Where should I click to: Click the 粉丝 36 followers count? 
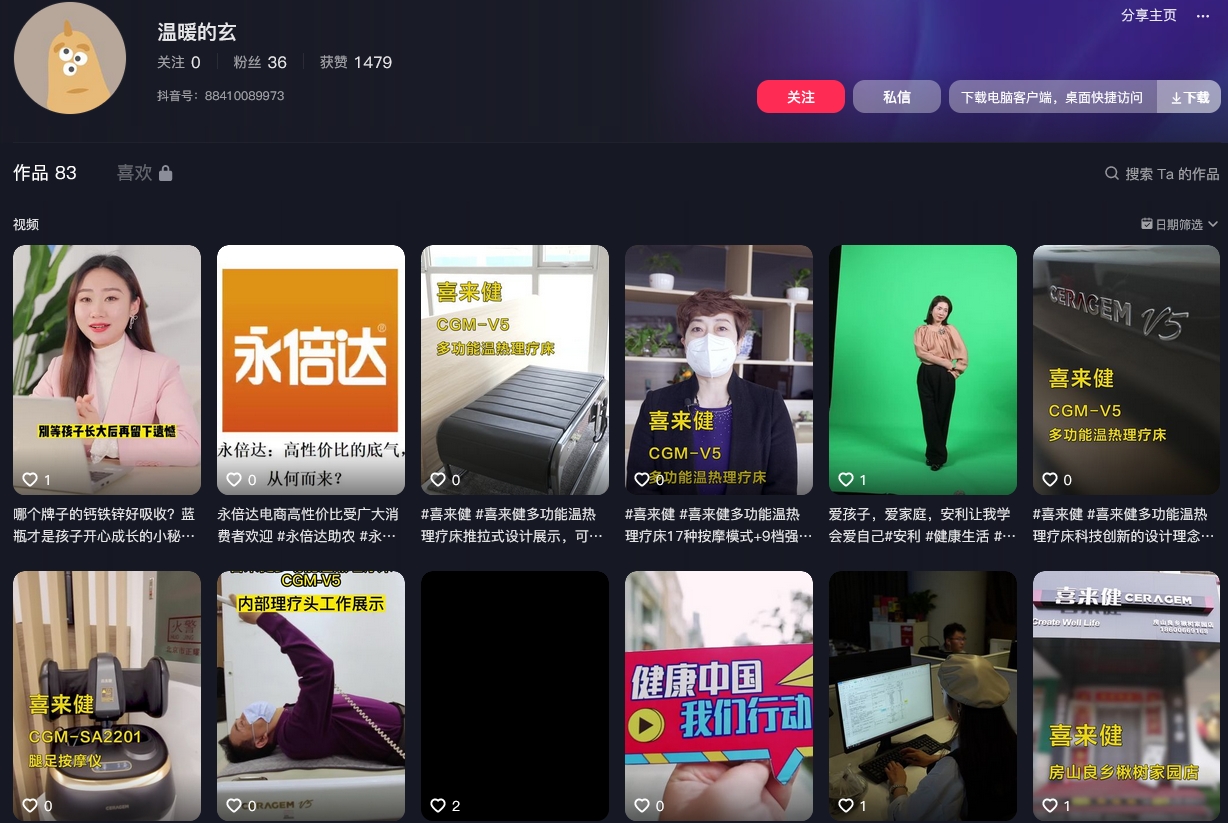coord(260,62)
